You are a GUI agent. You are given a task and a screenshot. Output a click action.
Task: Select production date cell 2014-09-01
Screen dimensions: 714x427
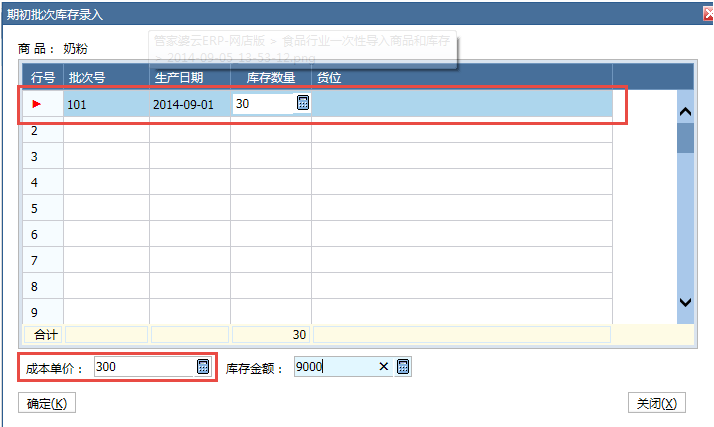(190, 104)
